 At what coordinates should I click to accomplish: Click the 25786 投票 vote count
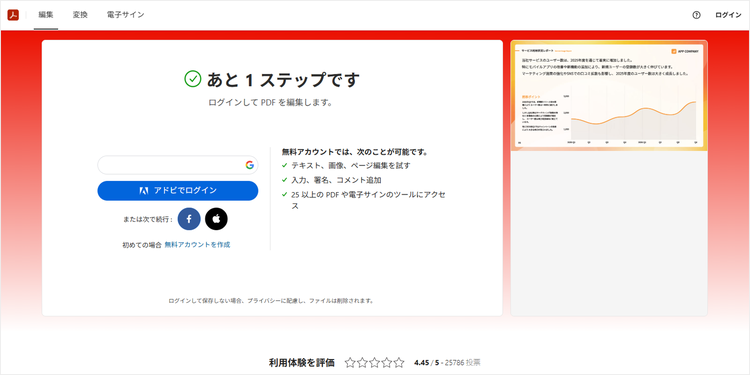(x=463, y=363)
